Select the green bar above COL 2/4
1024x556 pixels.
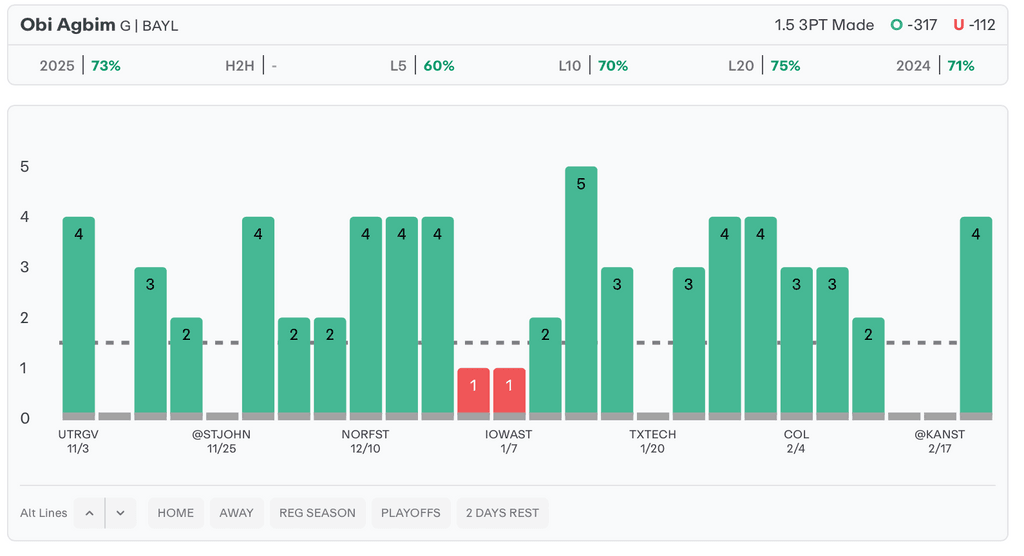coord(797,340)
